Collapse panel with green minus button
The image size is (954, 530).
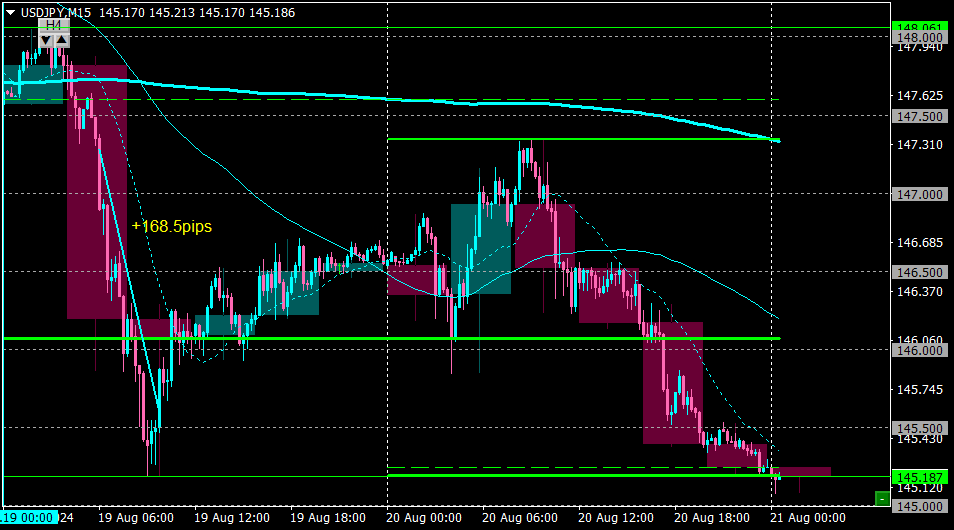(x=882, y=499)
